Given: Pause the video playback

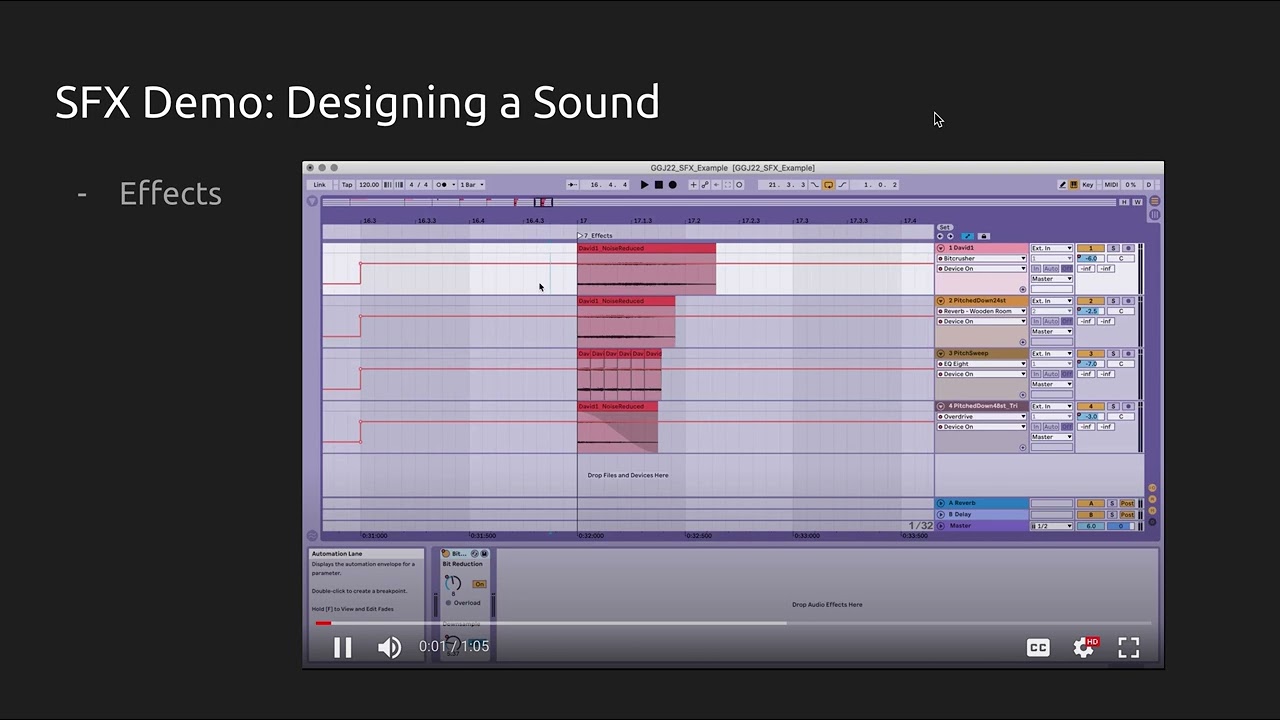Looking at the screenshot, I should tap(342, 648).
